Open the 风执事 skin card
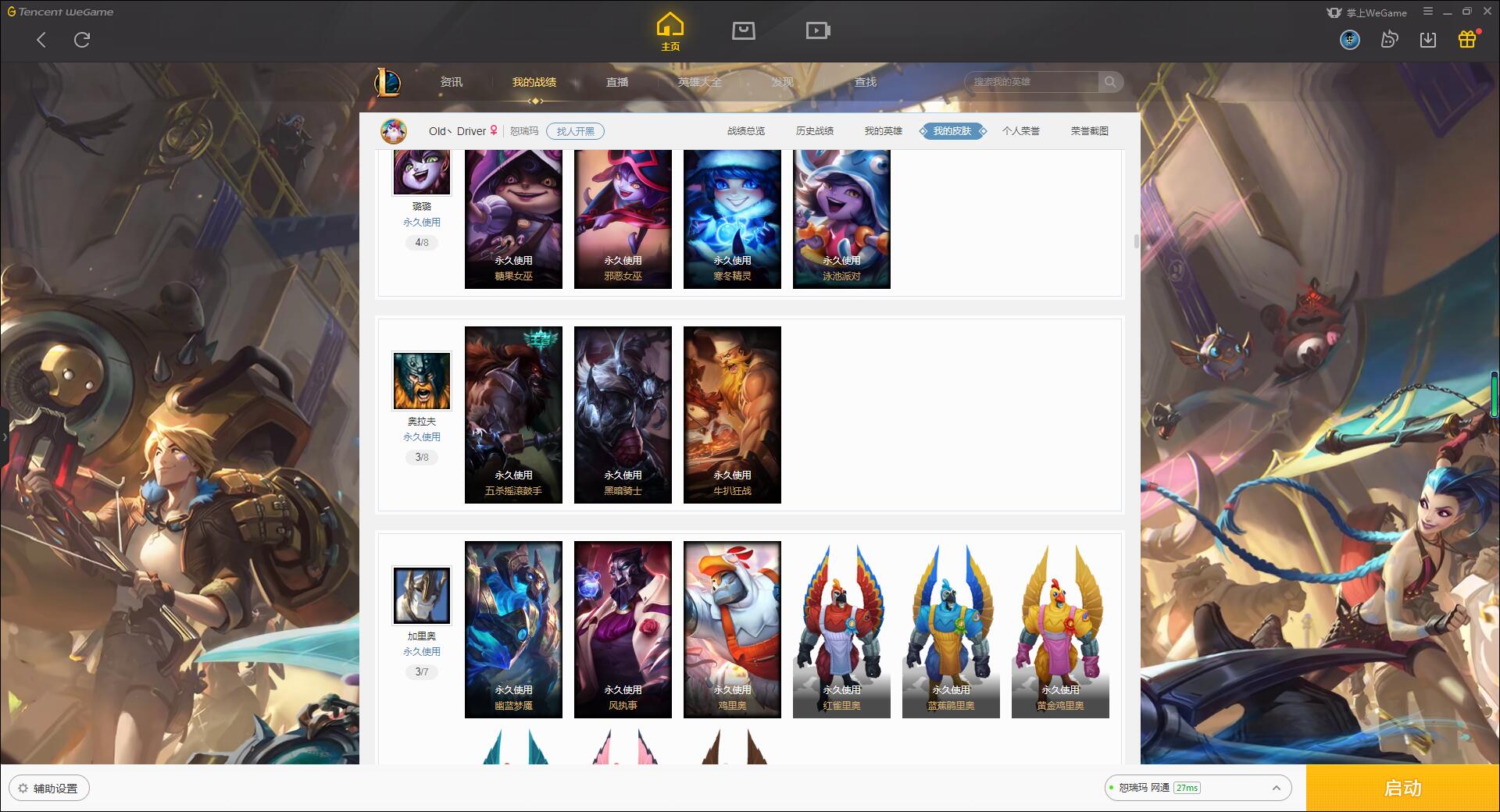The height and width of the screenshot is (812, 1500). coord(623,629)
